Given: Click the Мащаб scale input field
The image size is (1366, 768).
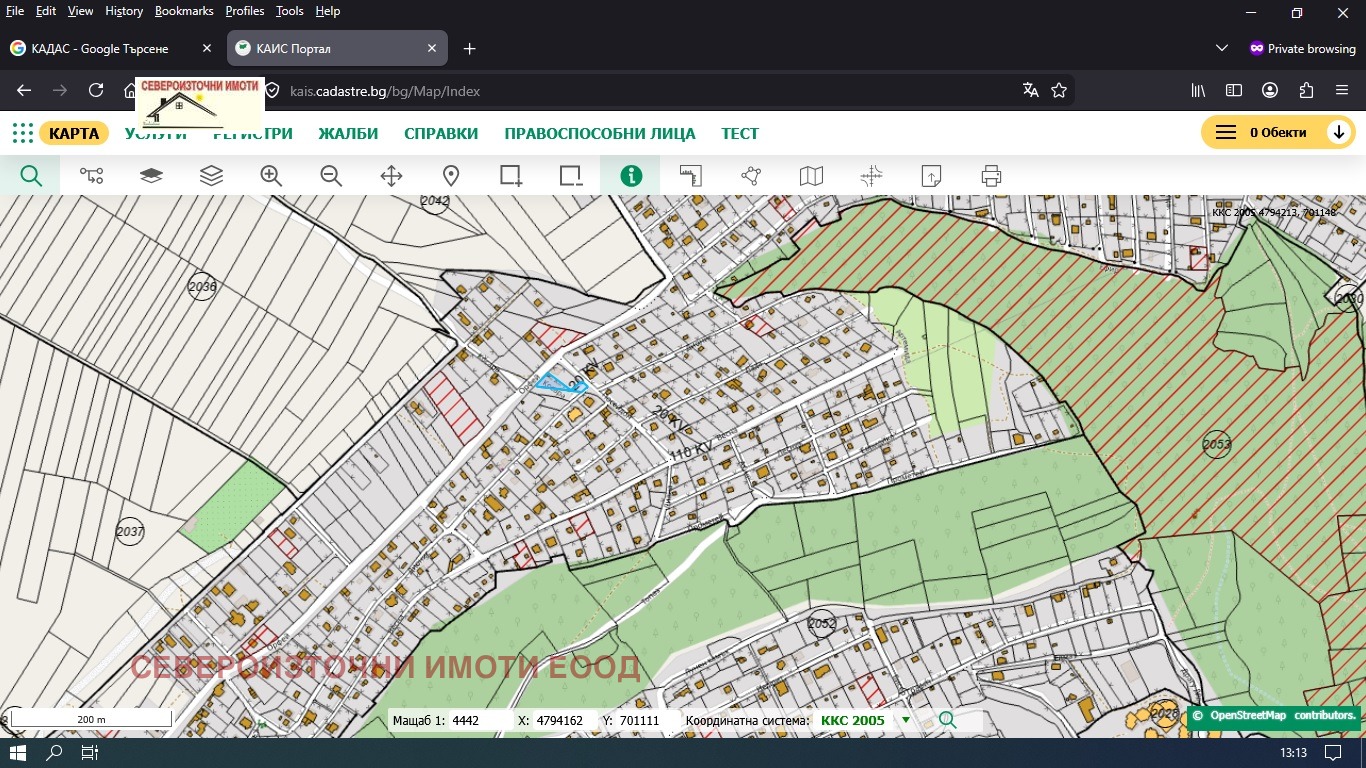Looking at the screenshot, I should (x=478, y=720).
